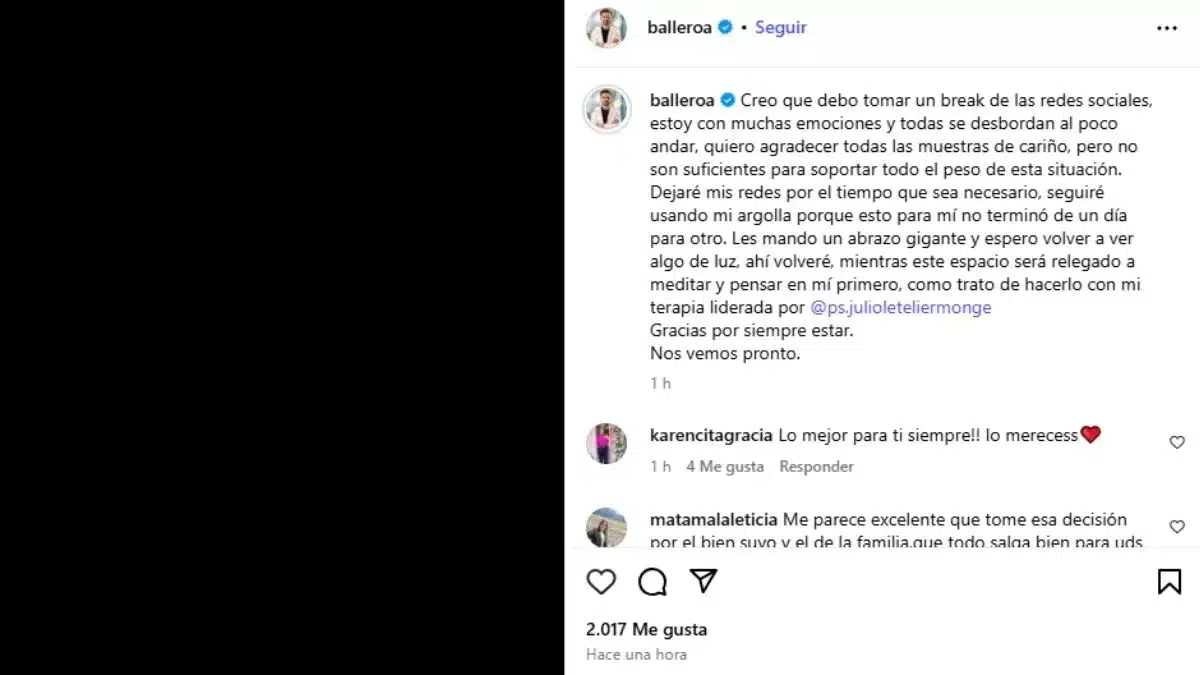1200x675 pixels.
Task: View the 2.017 Me gusta likes list
Action: (x=646, y=629)
